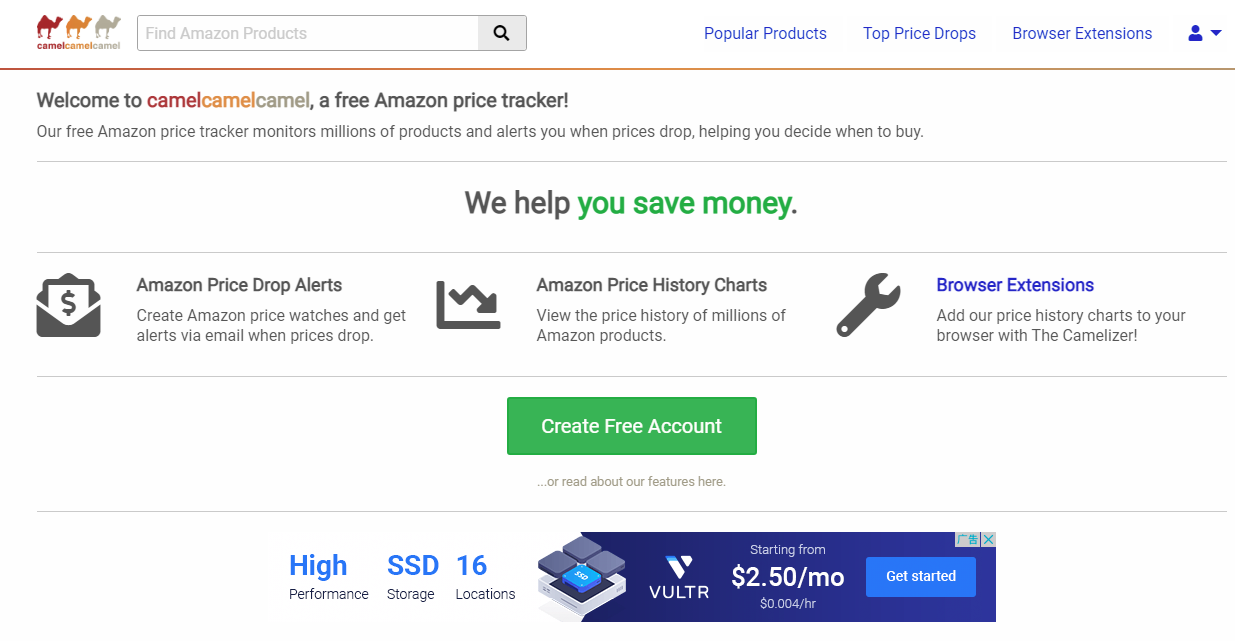The height and width of the screenshot is (641, 1235).
Task: Expand the user account dropdown menu
Action: click(1204, 33)
